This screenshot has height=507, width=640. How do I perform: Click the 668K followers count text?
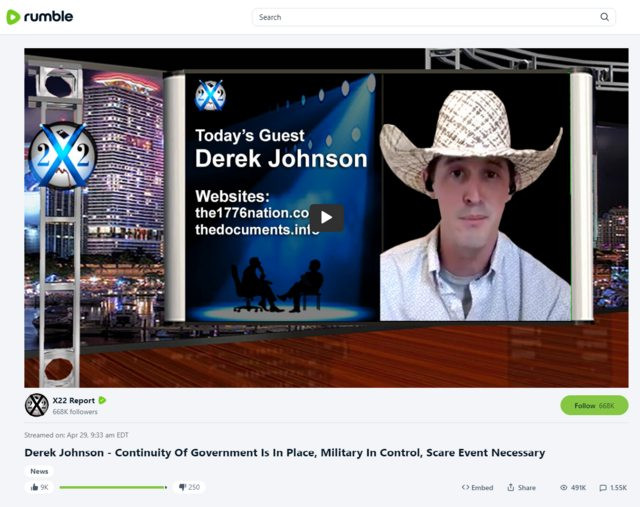(x=75, y=411)
